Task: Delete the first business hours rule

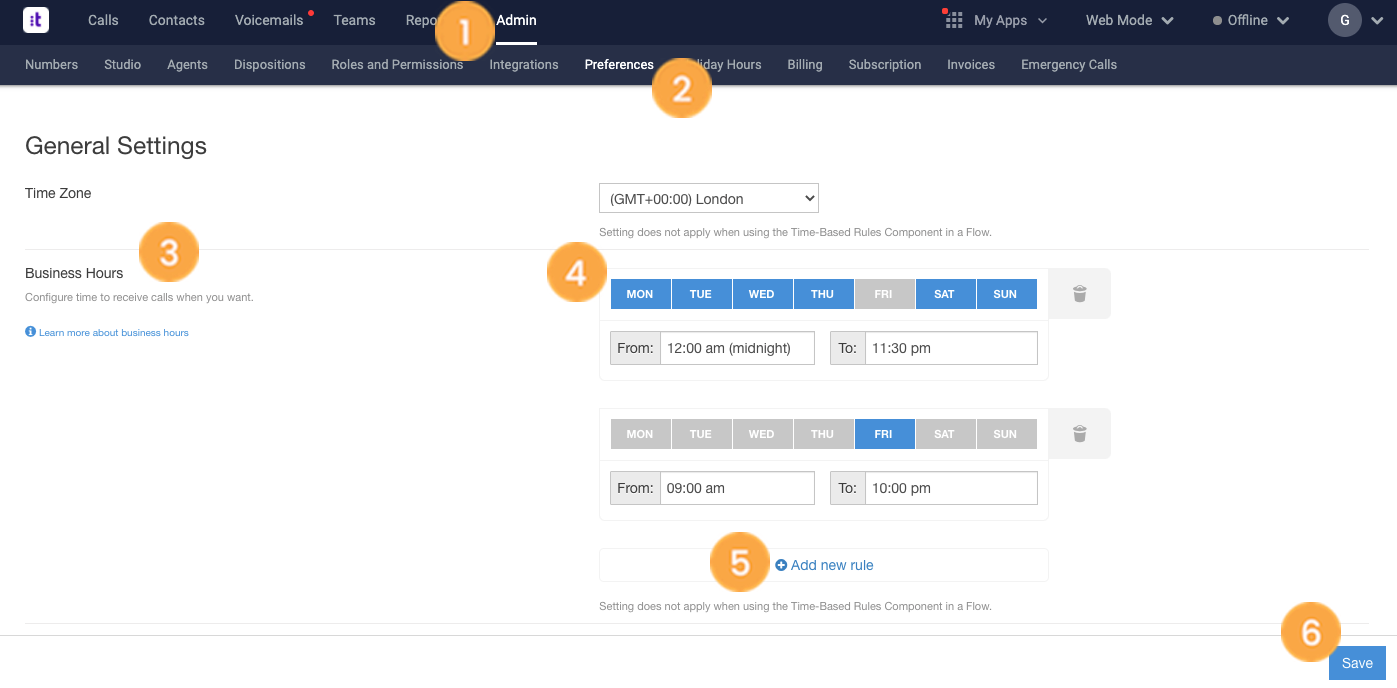Action: pos(1079,294)
